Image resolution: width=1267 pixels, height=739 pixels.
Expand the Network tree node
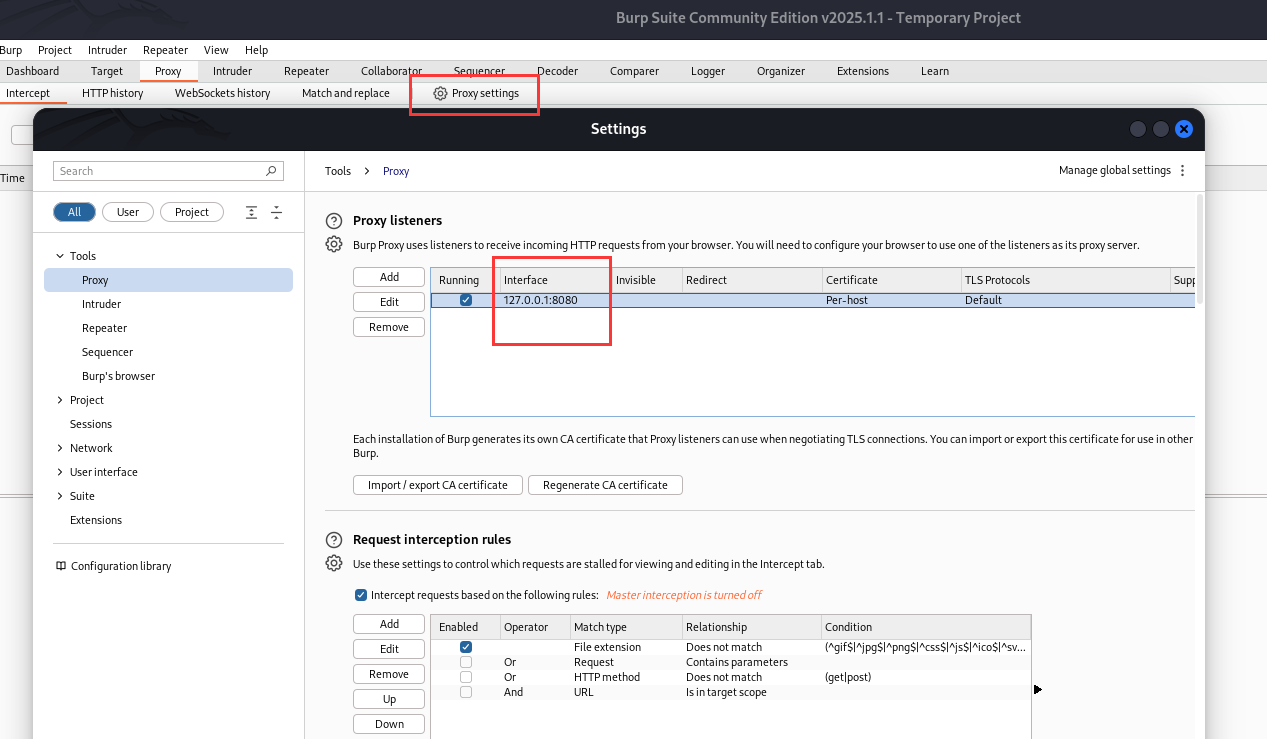point(60,448)
